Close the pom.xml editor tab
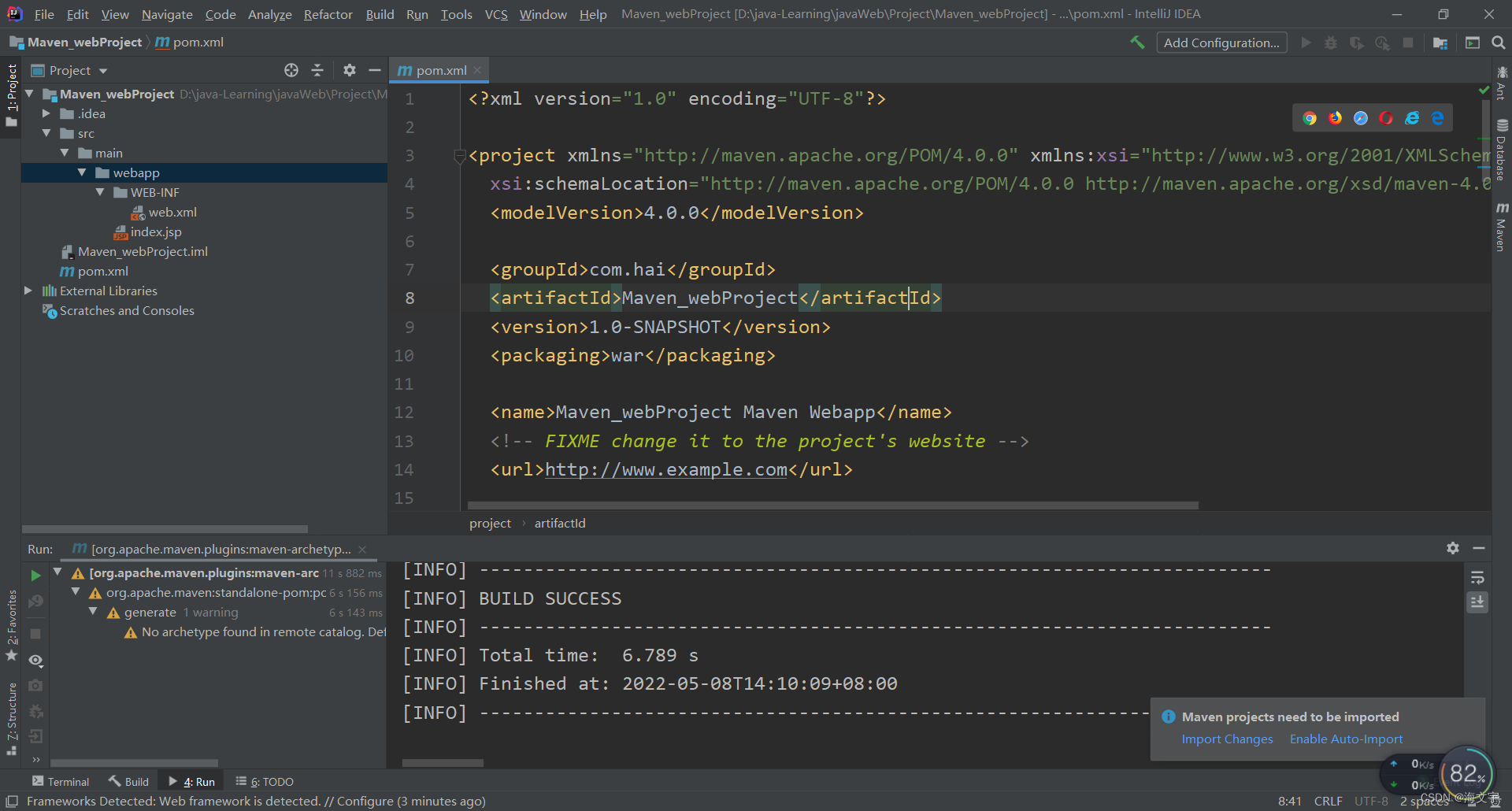Viewport: 1512px width, 811px height. coord(477,70)
